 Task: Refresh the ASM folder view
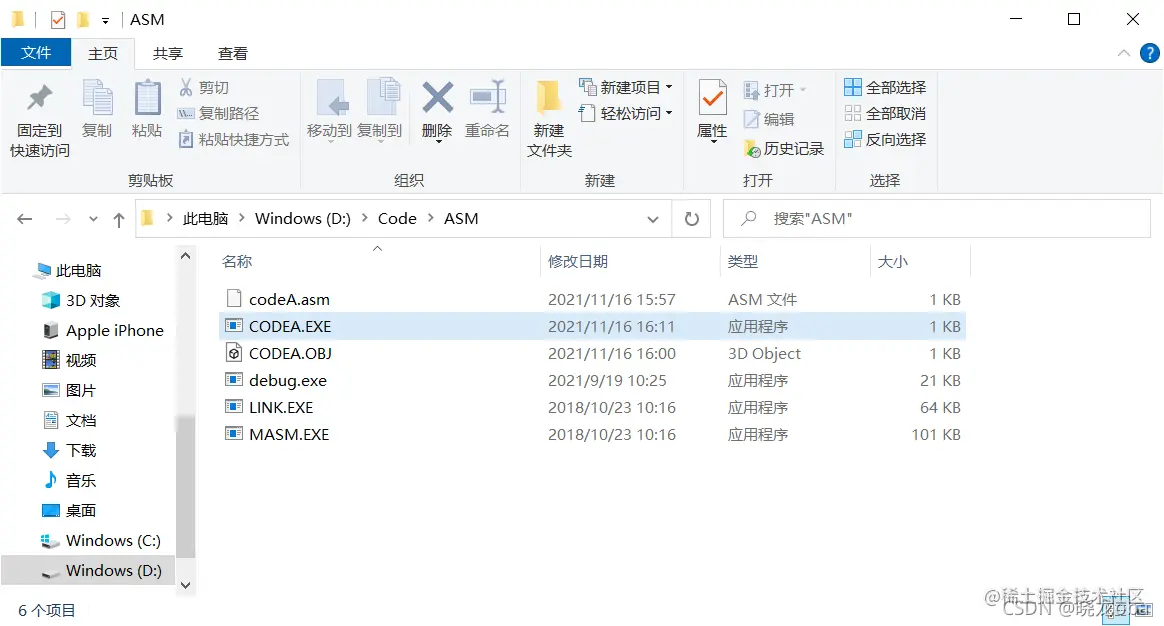691,219
